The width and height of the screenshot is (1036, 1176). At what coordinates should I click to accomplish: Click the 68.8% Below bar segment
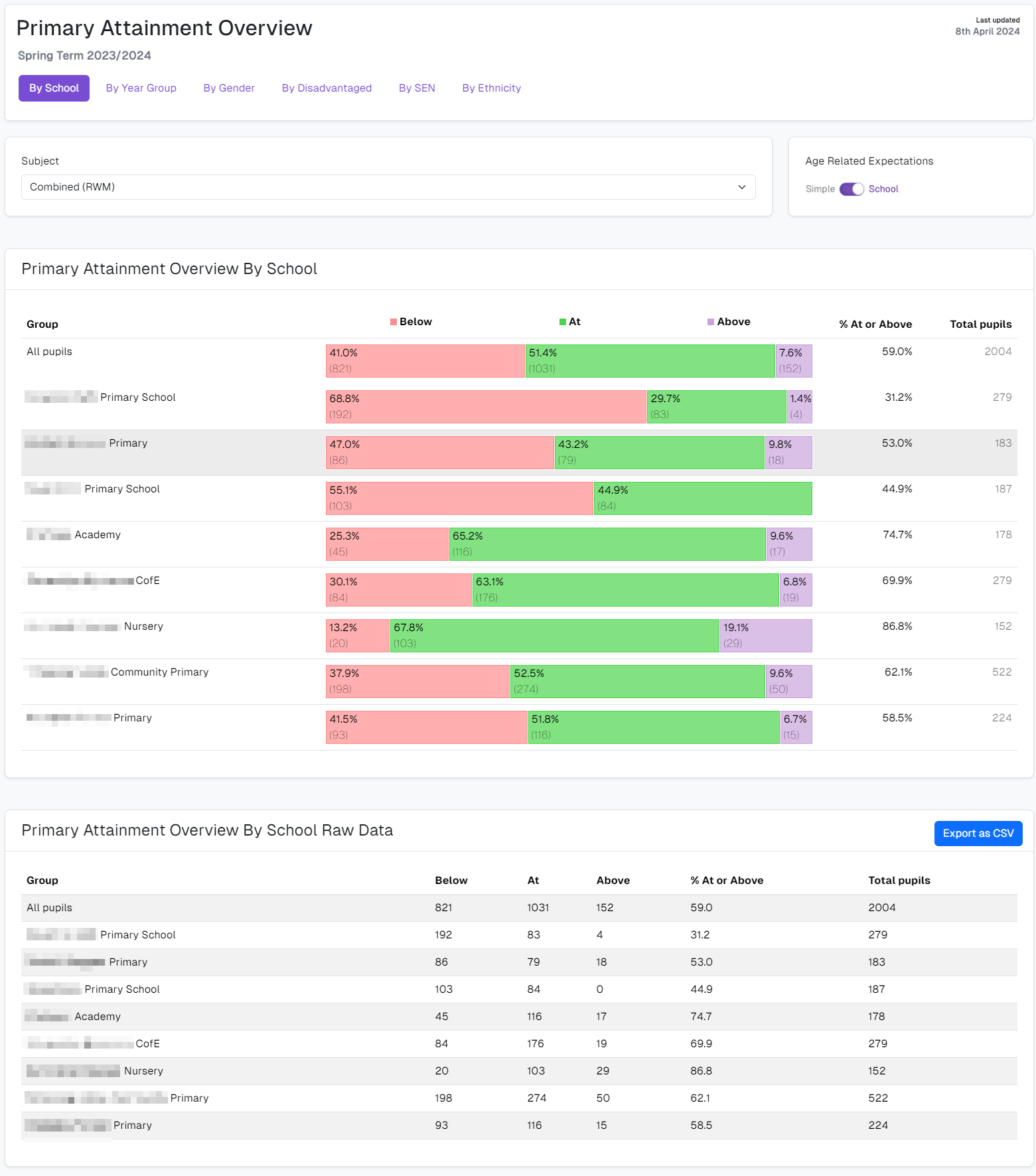(x=486, y=407)
